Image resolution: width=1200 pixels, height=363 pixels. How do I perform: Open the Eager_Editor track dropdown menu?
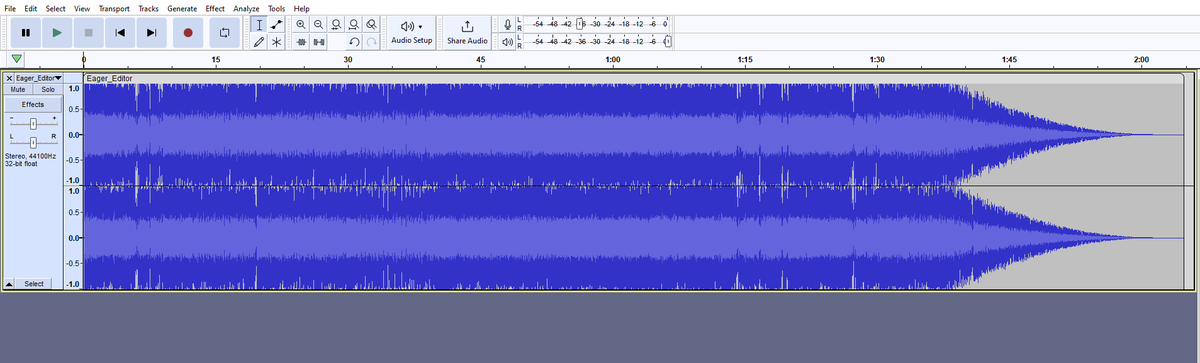coord(39,77)
